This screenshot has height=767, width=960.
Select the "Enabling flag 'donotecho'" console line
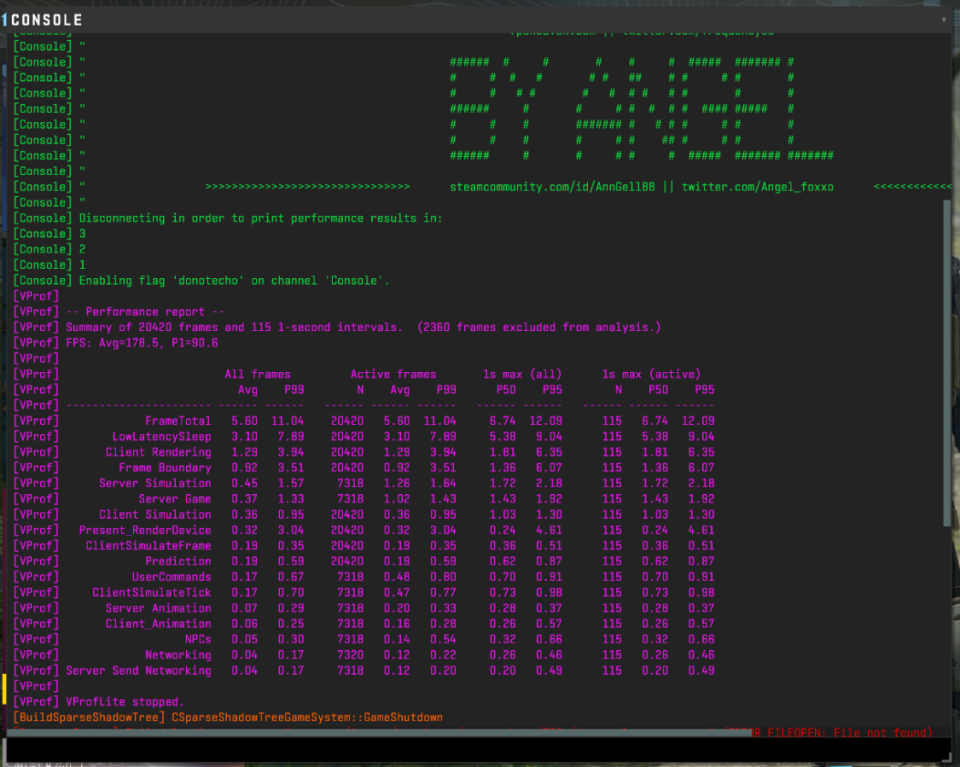pos(201,280)
